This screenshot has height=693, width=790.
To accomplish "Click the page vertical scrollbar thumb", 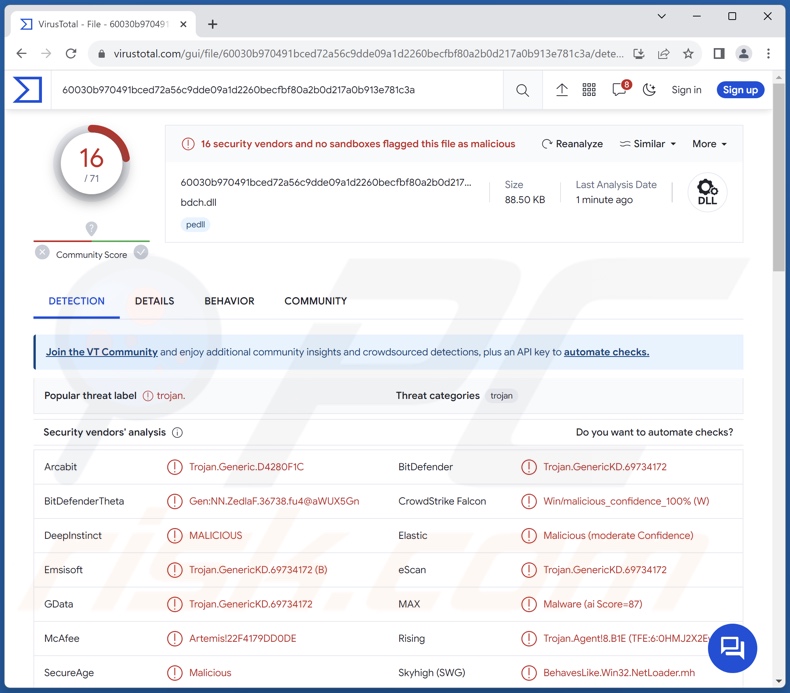I will pyautogui.click(x=779, y=176).
